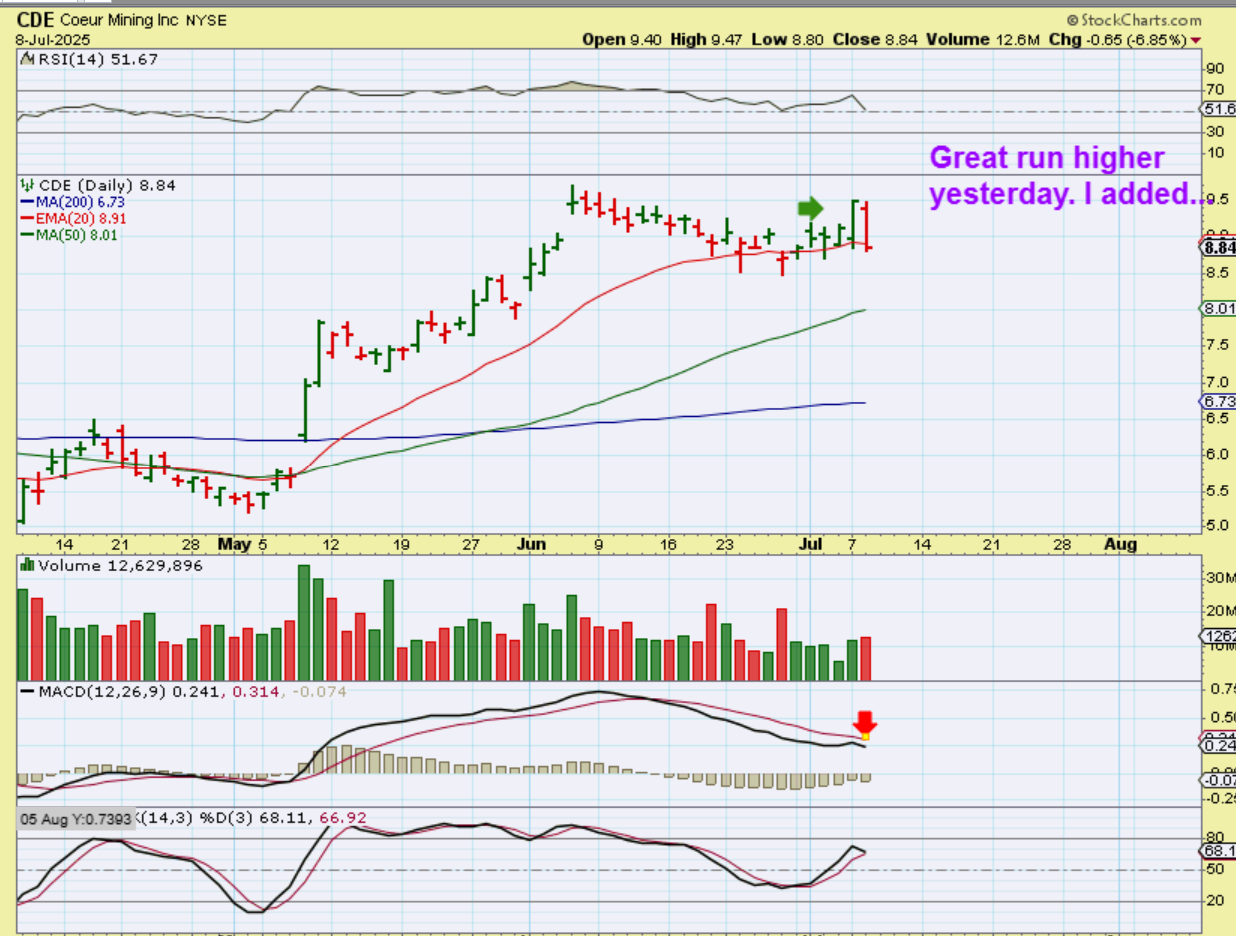Click the NYSE exchange label

tap(207, 20)
